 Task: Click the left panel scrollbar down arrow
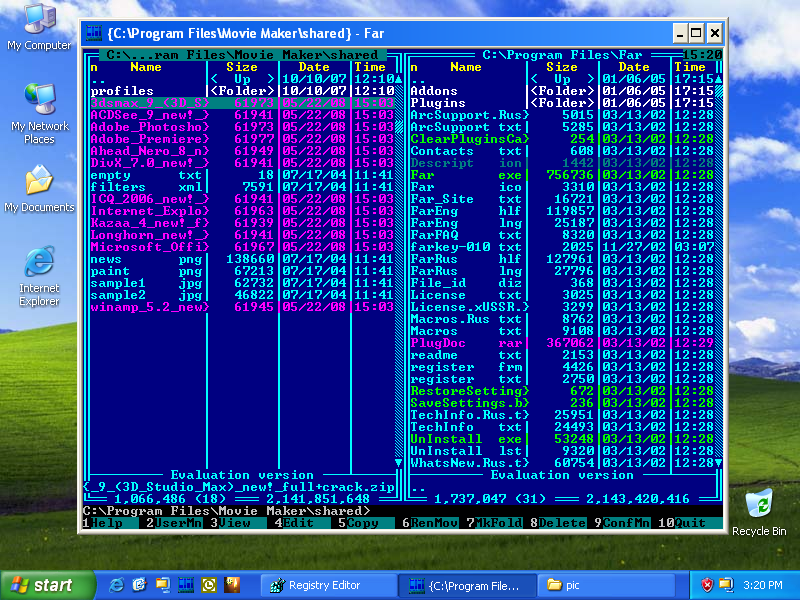[x=398, y=463]
